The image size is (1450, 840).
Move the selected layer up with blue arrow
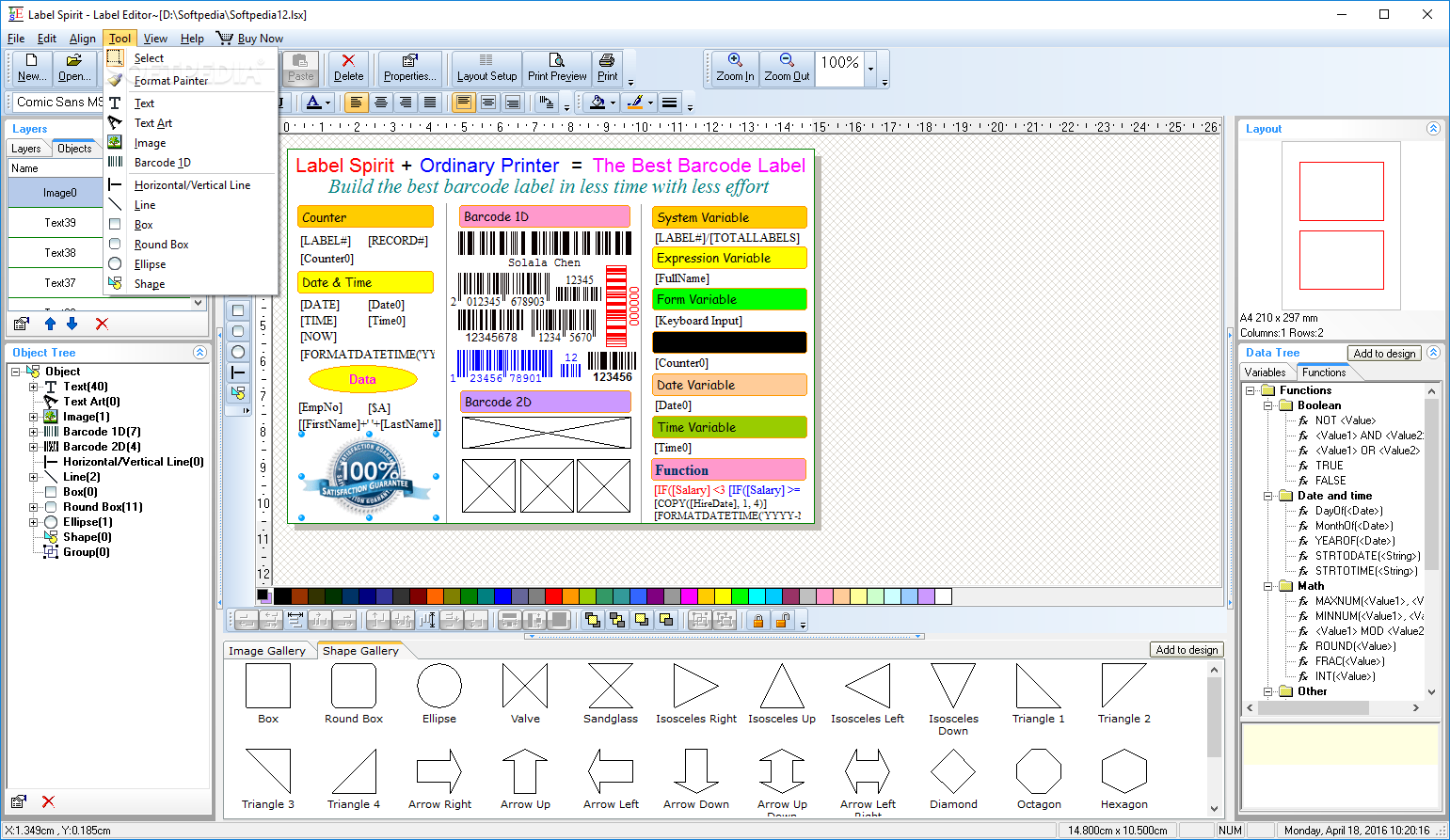pos(50,324)
